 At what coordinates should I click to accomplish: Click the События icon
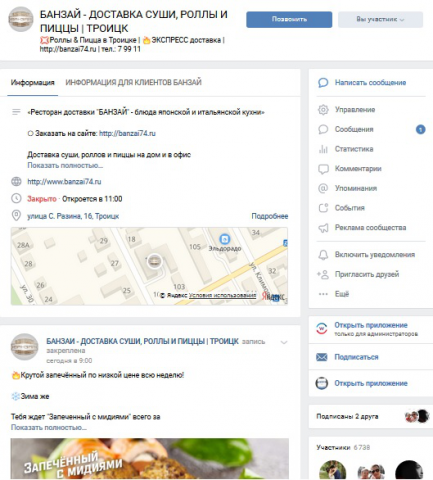tap(323, 208)
